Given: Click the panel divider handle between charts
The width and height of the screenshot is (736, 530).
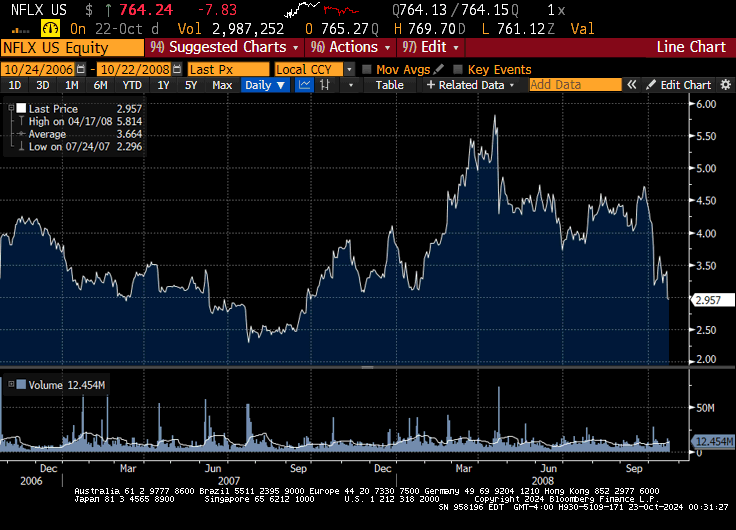Looking at the screenshot, I should tap(368, 368).
